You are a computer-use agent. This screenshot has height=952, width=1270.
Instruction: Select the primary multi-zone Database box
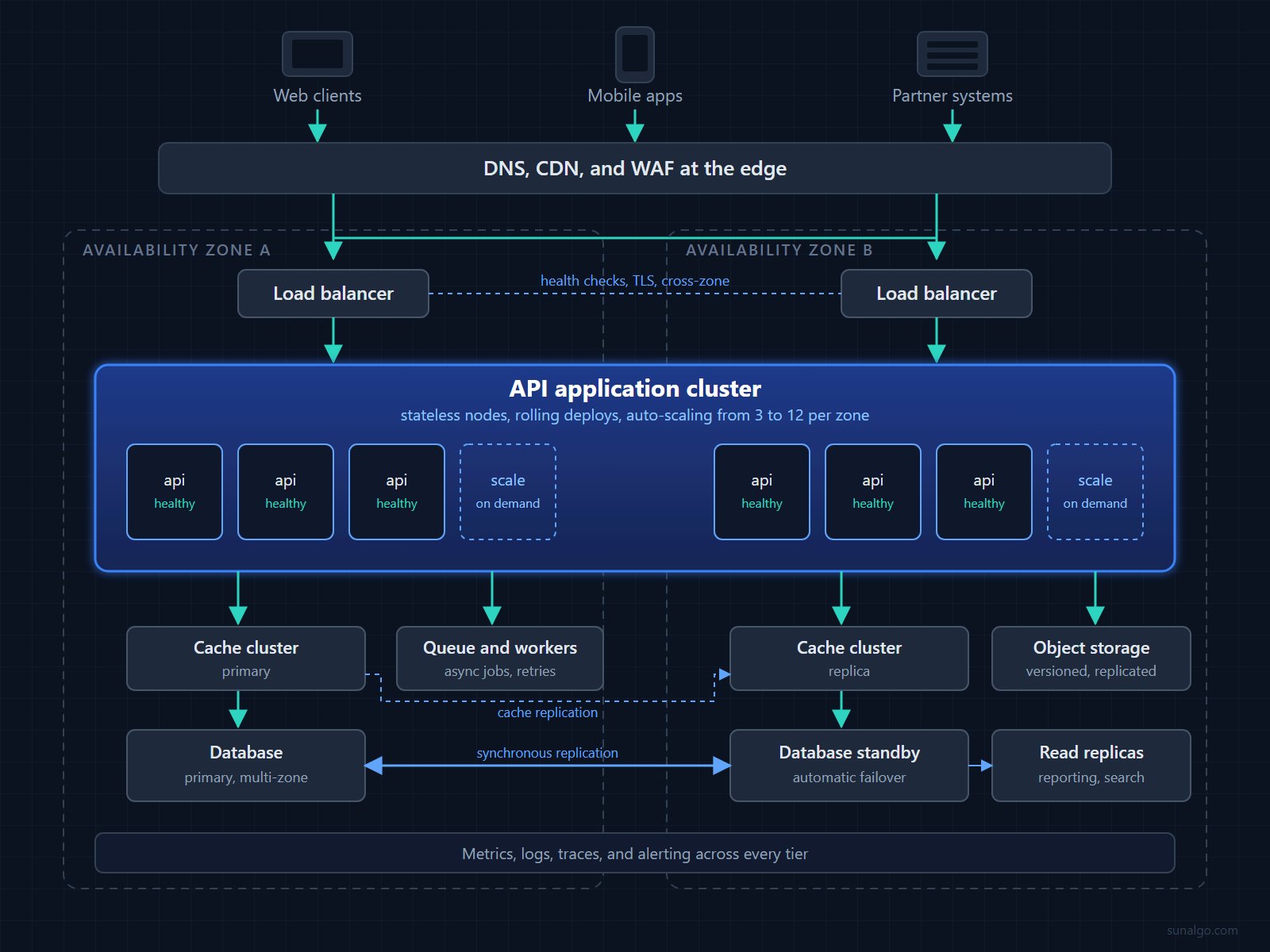[x=246, y=766]
